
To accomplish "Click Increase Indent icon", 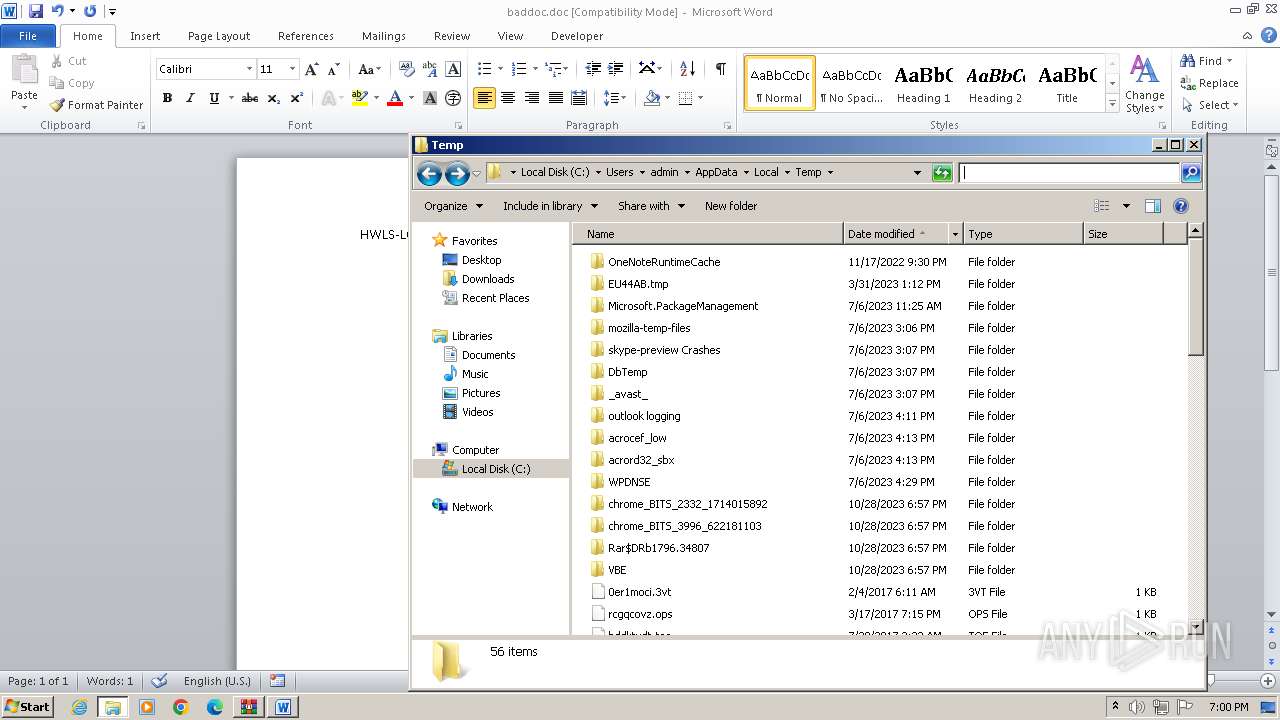I will pos(617,69).
